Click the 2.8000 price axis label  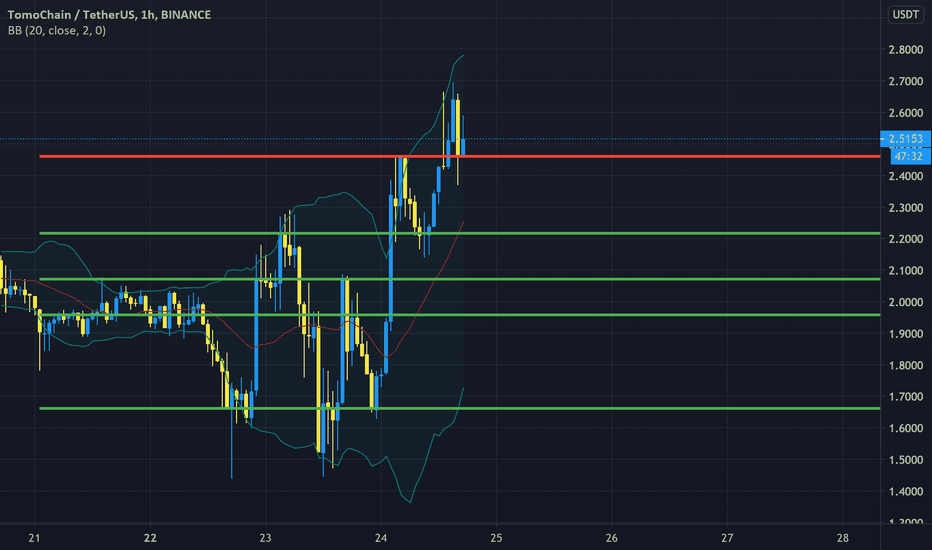coord(905,50)
